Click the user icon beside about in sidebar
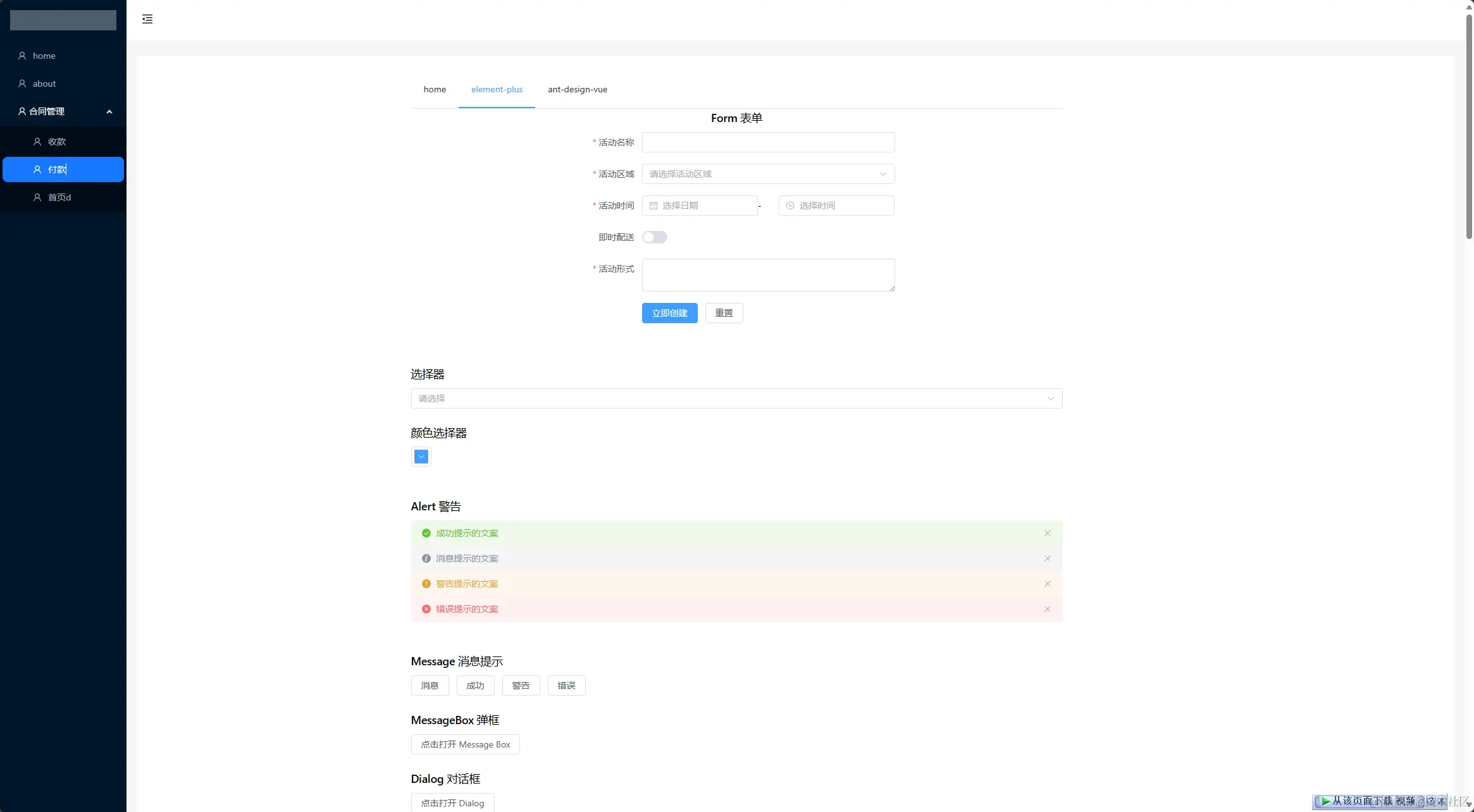 (22, 83)
